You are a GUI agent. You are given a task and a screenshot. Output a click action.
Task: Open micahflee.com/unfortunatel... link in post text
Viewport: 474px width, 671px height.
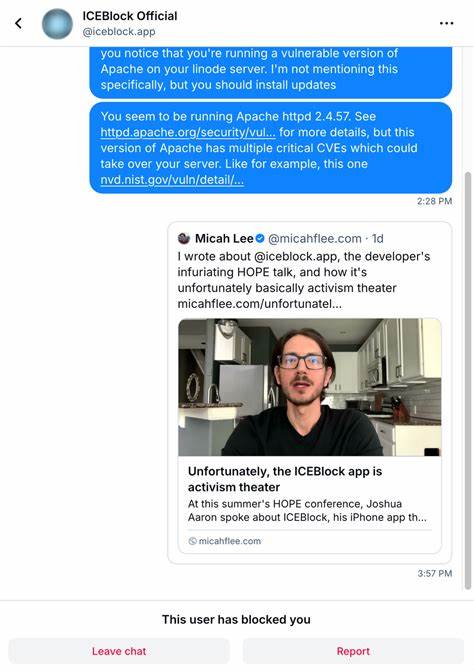260,304
